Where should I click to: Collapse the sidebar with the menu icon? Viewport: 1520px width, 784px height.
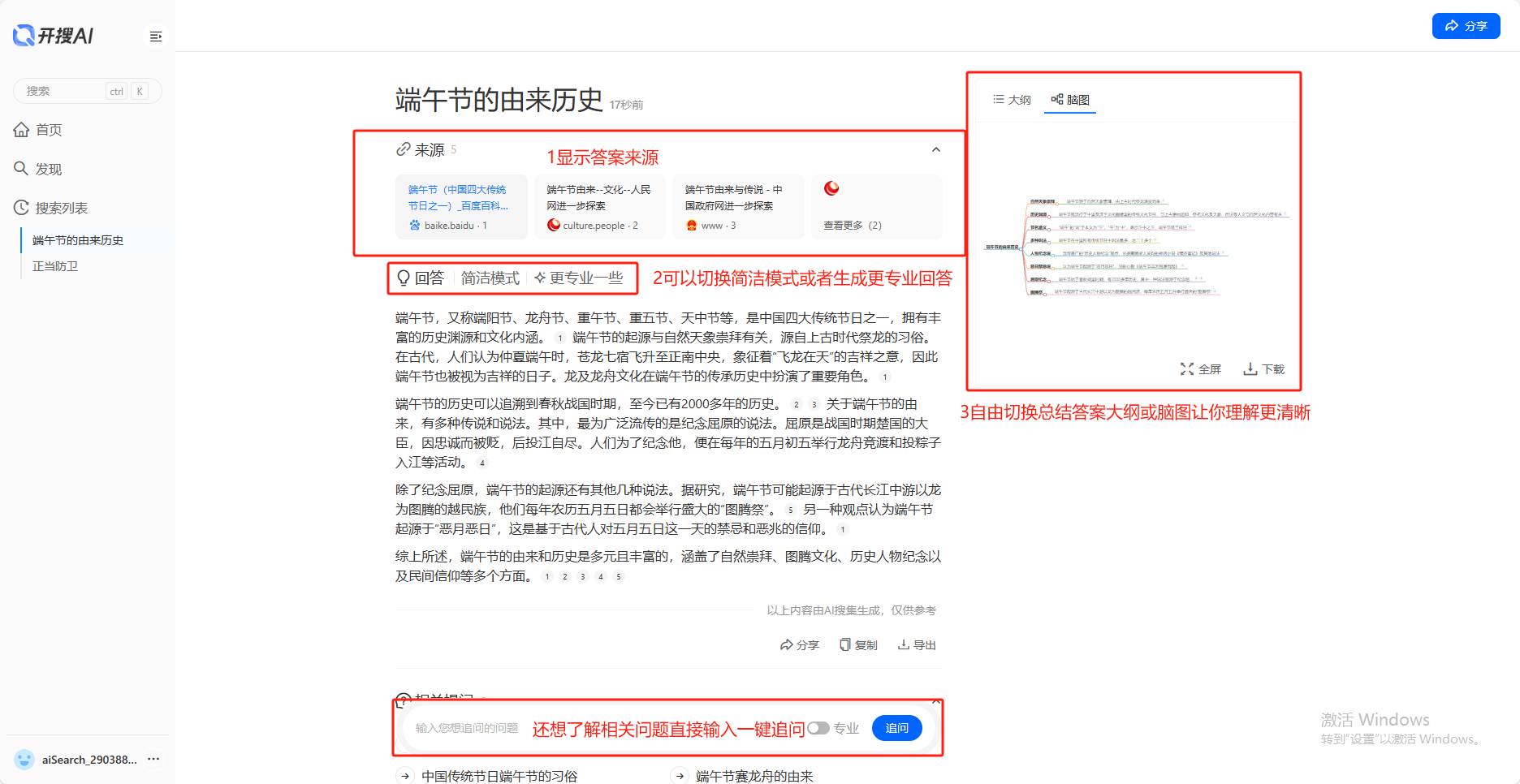coord(155,37)
